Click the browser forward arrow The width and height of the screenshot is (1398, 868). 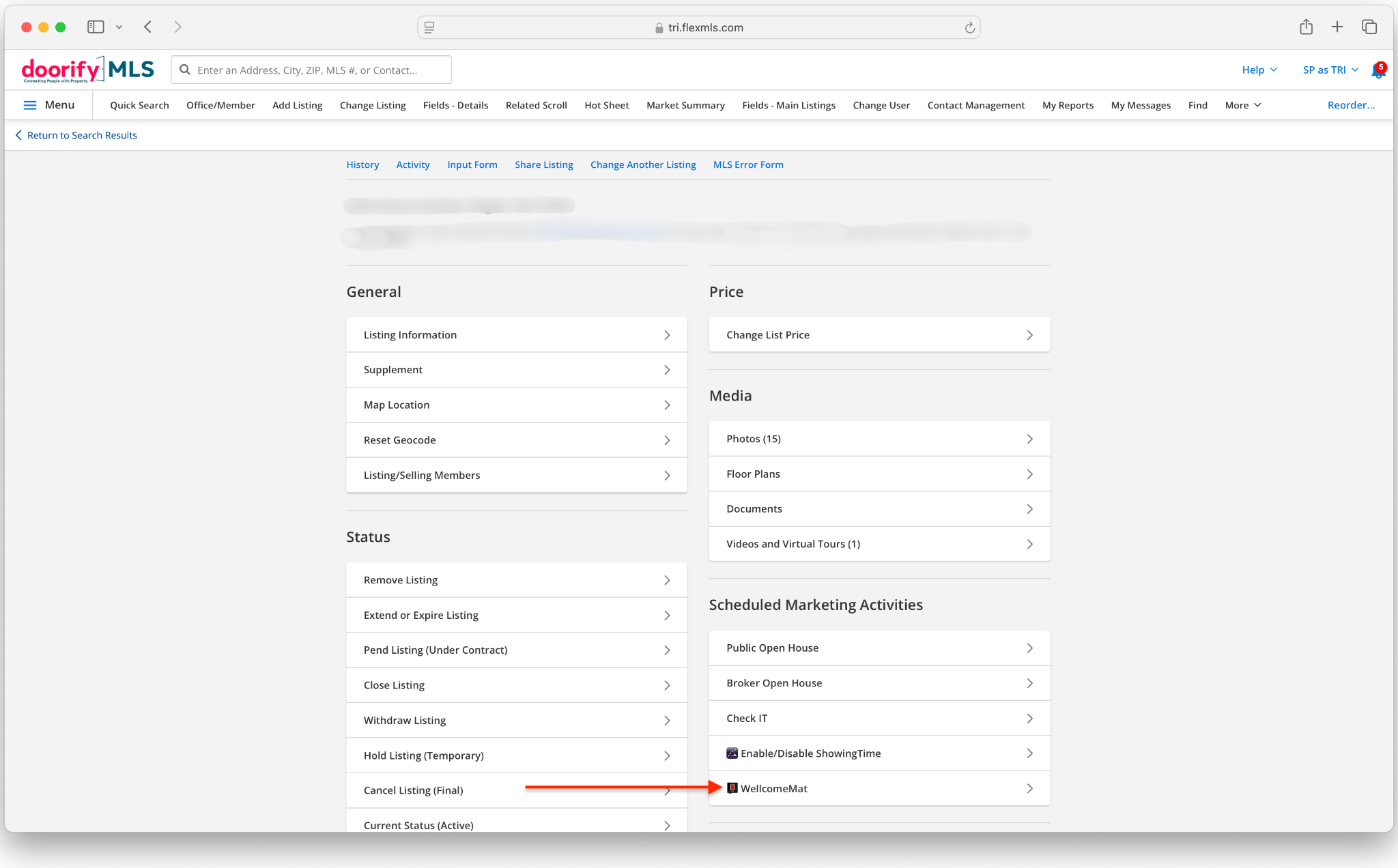[x=177, y=27]
